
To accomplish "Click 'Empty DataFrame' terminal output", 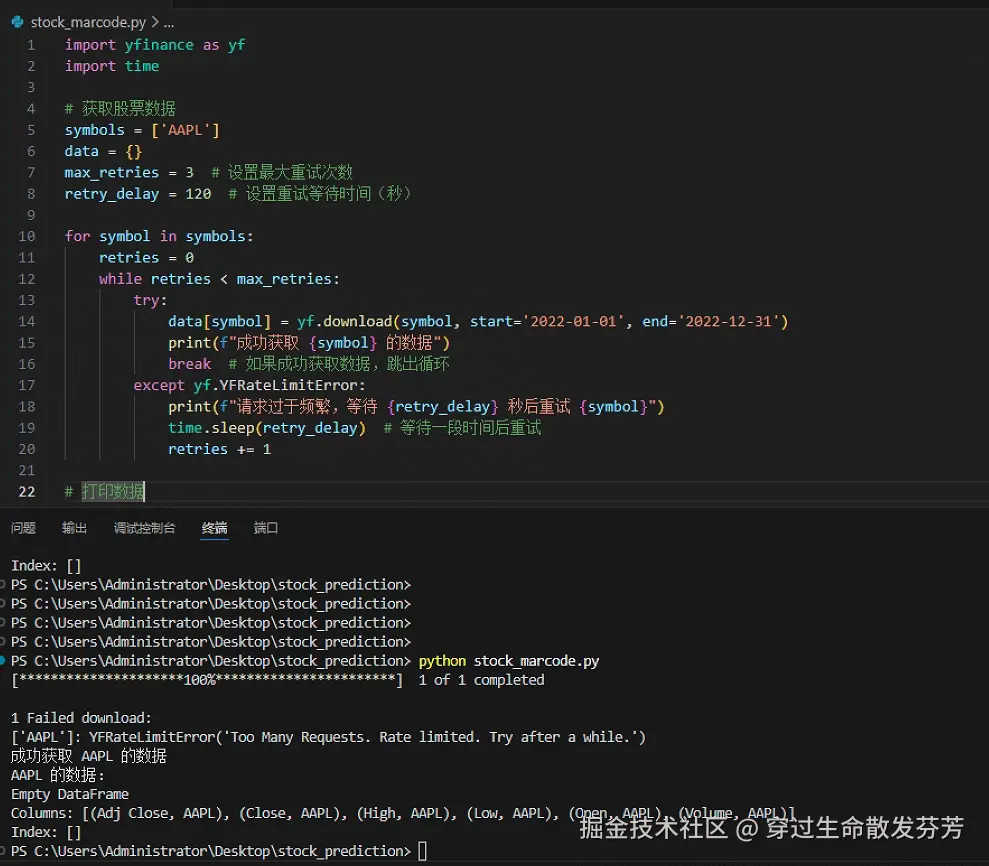I will 70,794.
